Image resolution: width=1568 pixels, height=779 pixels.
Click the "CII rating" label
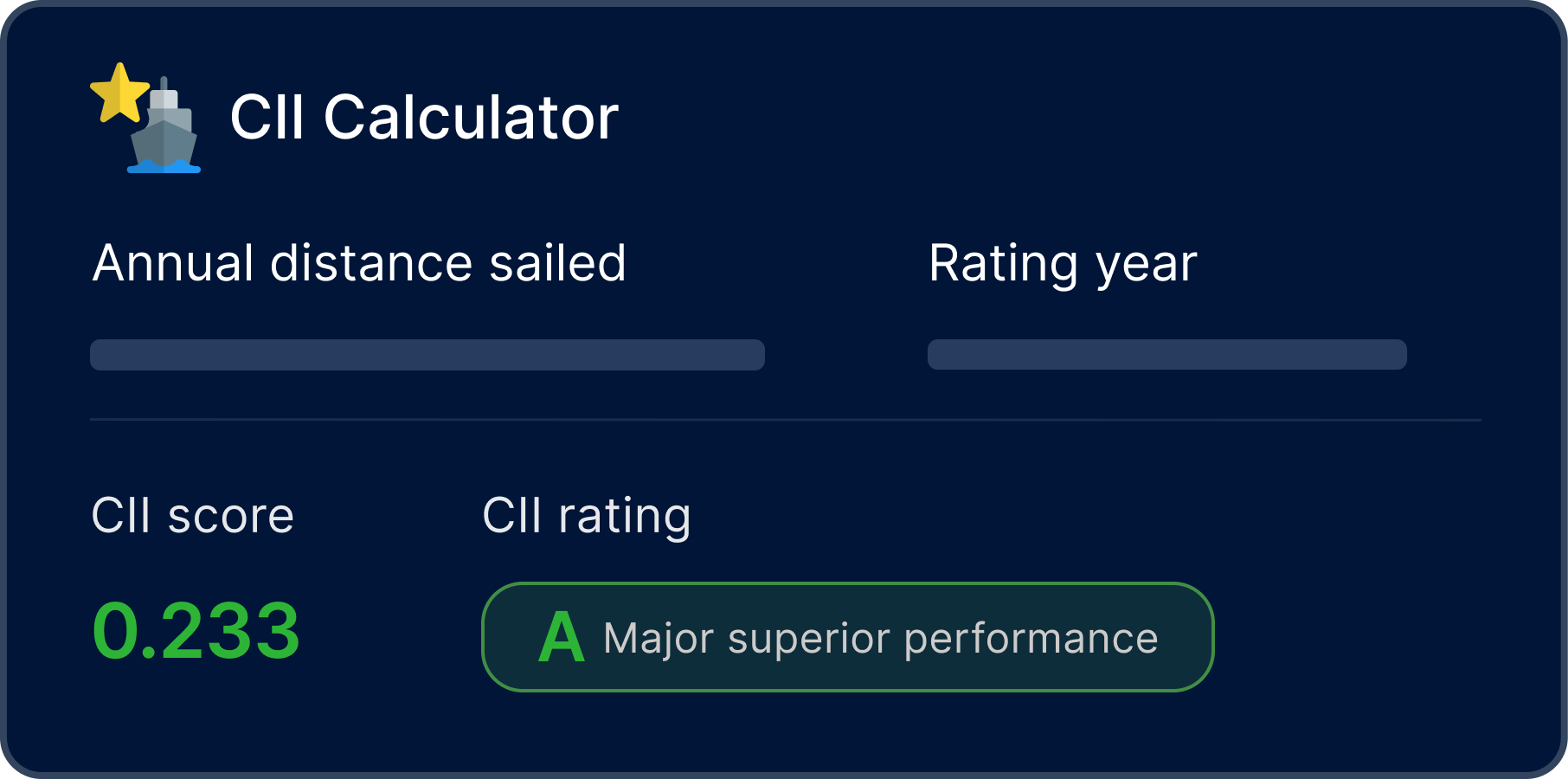pos(586,516)
